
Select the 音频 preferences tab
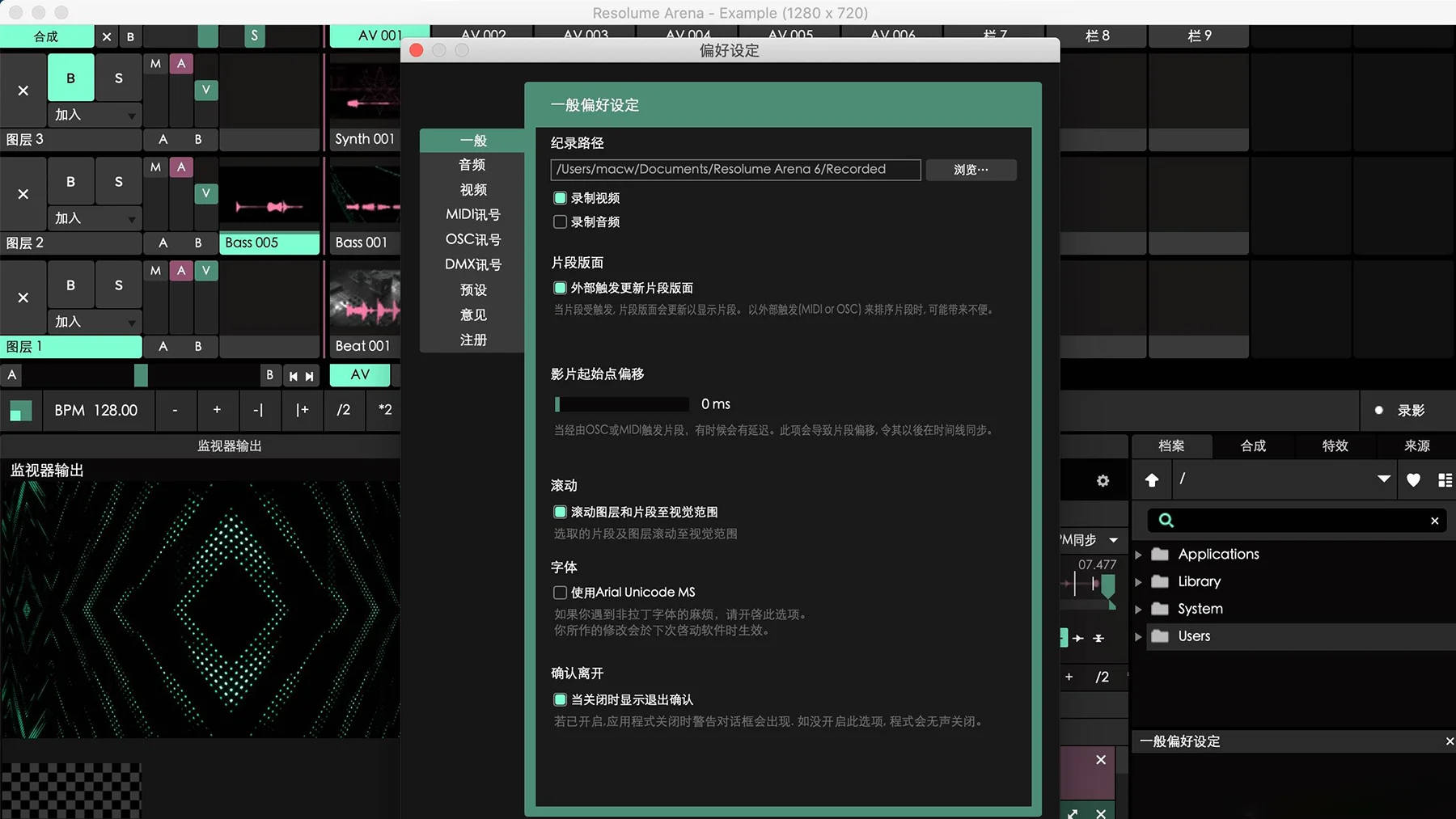472,165
